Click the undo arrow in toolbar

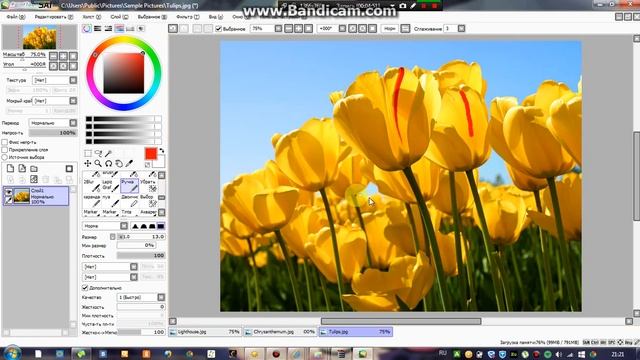click(173, 29)
